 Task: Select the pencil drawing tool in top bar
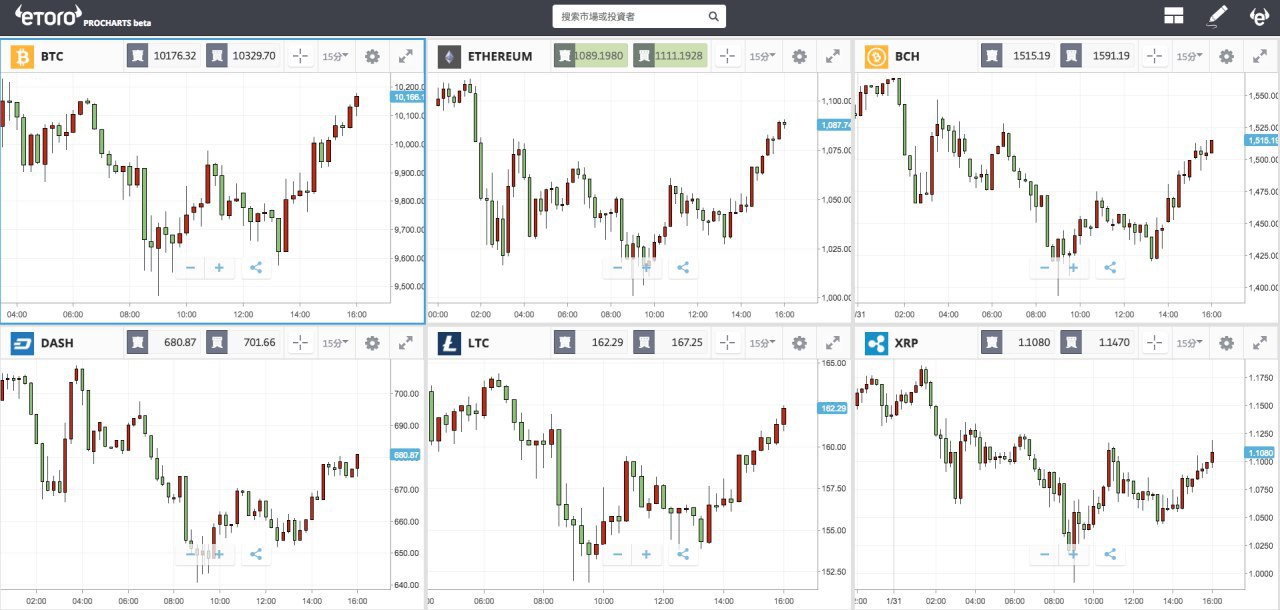coord(1216,16)
